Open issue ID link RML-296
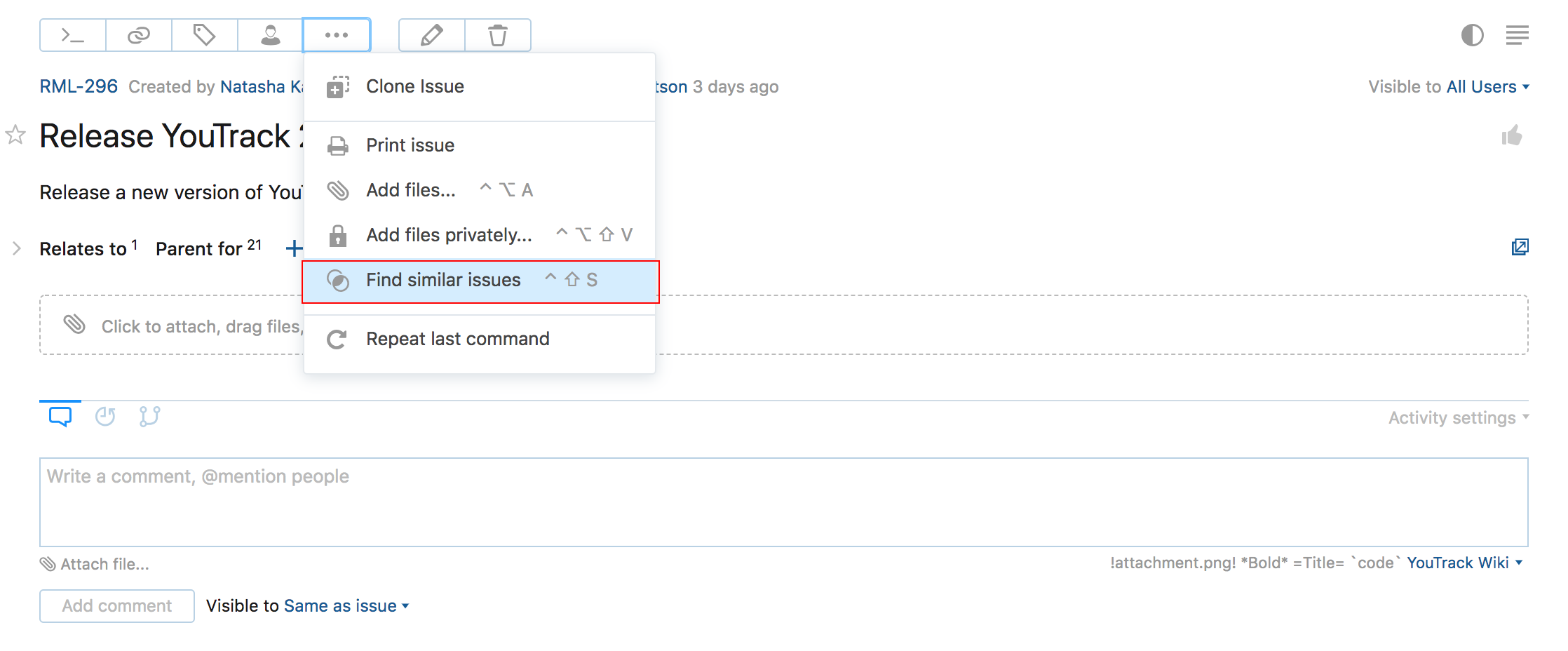 (x=79, y=86)
